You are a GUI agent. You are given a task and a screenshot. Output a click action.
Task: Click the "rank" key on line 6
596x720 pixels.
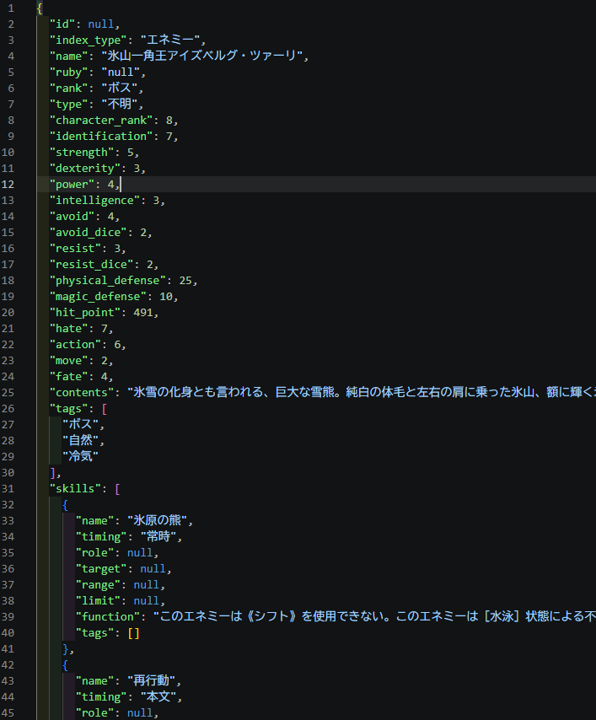click(68, 88)
